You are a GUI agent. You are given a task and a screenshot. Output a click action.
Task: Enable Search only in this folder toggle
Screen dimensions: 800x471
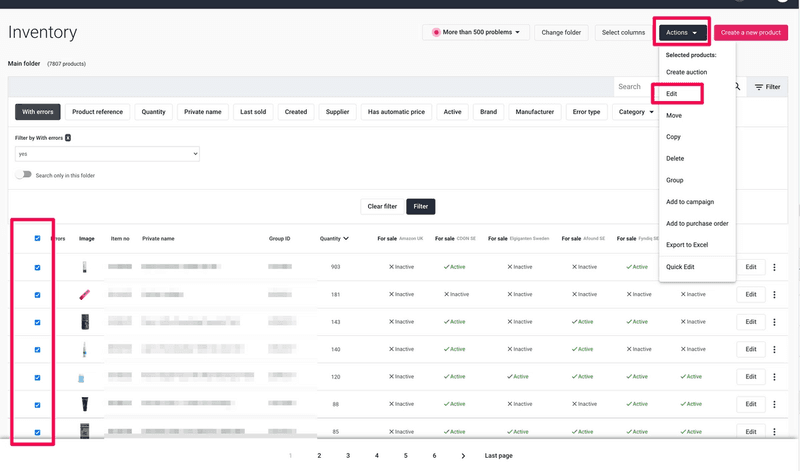23,175
